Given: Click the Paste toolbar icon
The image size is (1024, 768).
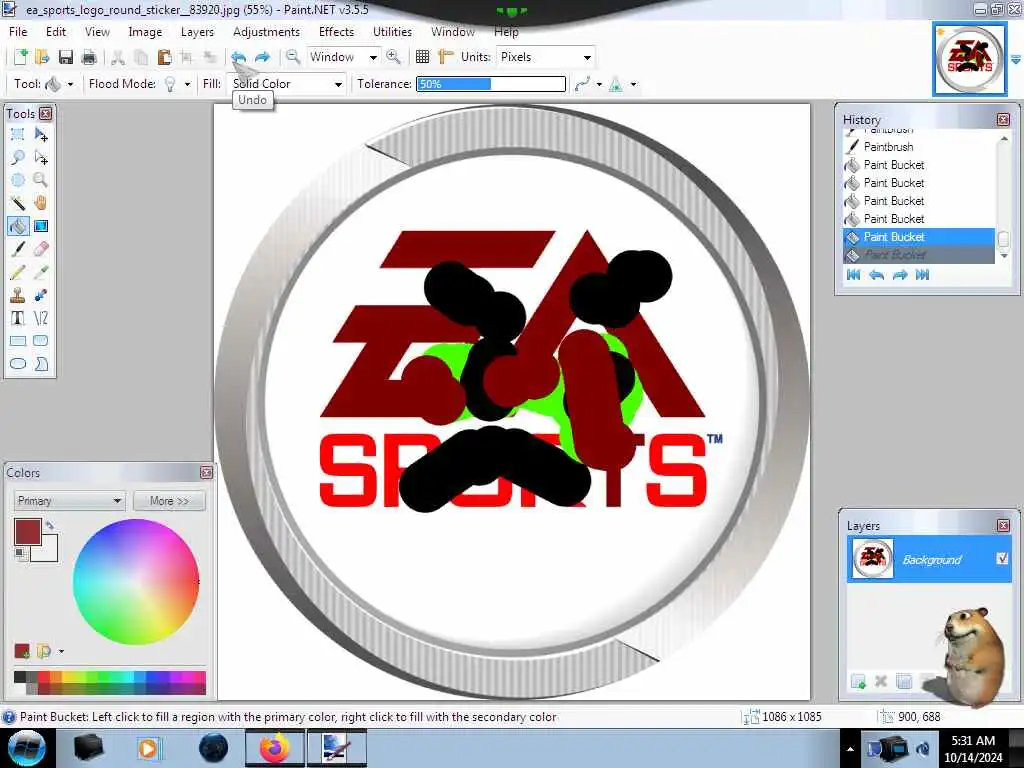Looking at the screenshot, I should tap(164, 57).
